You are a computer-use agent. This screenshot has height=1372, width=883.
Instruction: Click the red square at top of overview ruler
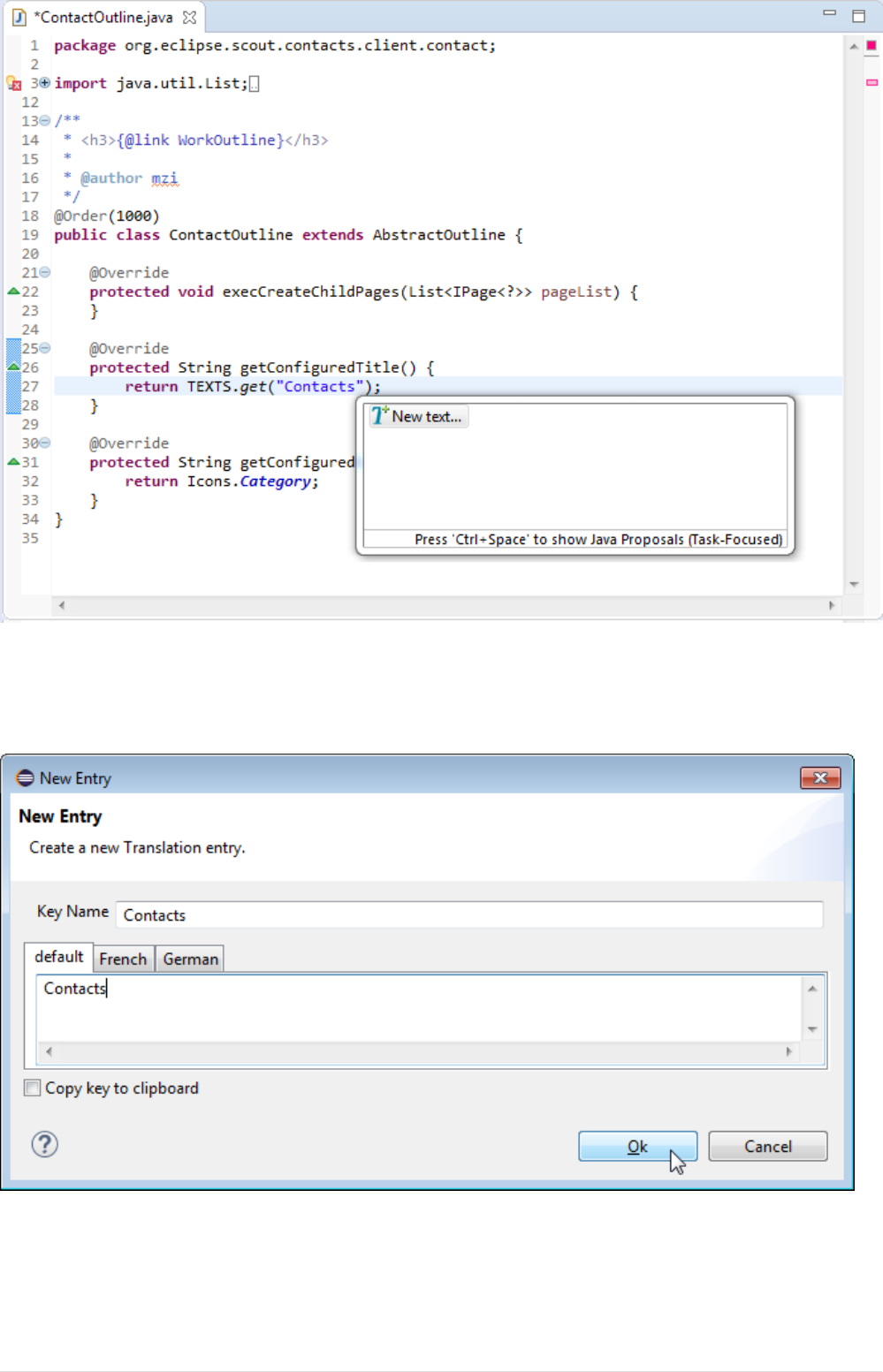(x=872, y=45)
